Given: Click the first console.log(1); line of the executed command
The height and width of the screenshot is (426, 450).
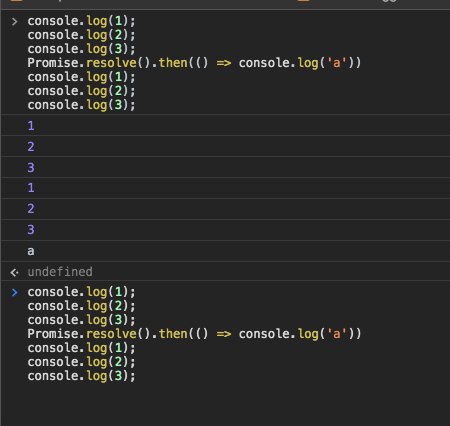Looking at the screenshot, I should tap(81, 21).
